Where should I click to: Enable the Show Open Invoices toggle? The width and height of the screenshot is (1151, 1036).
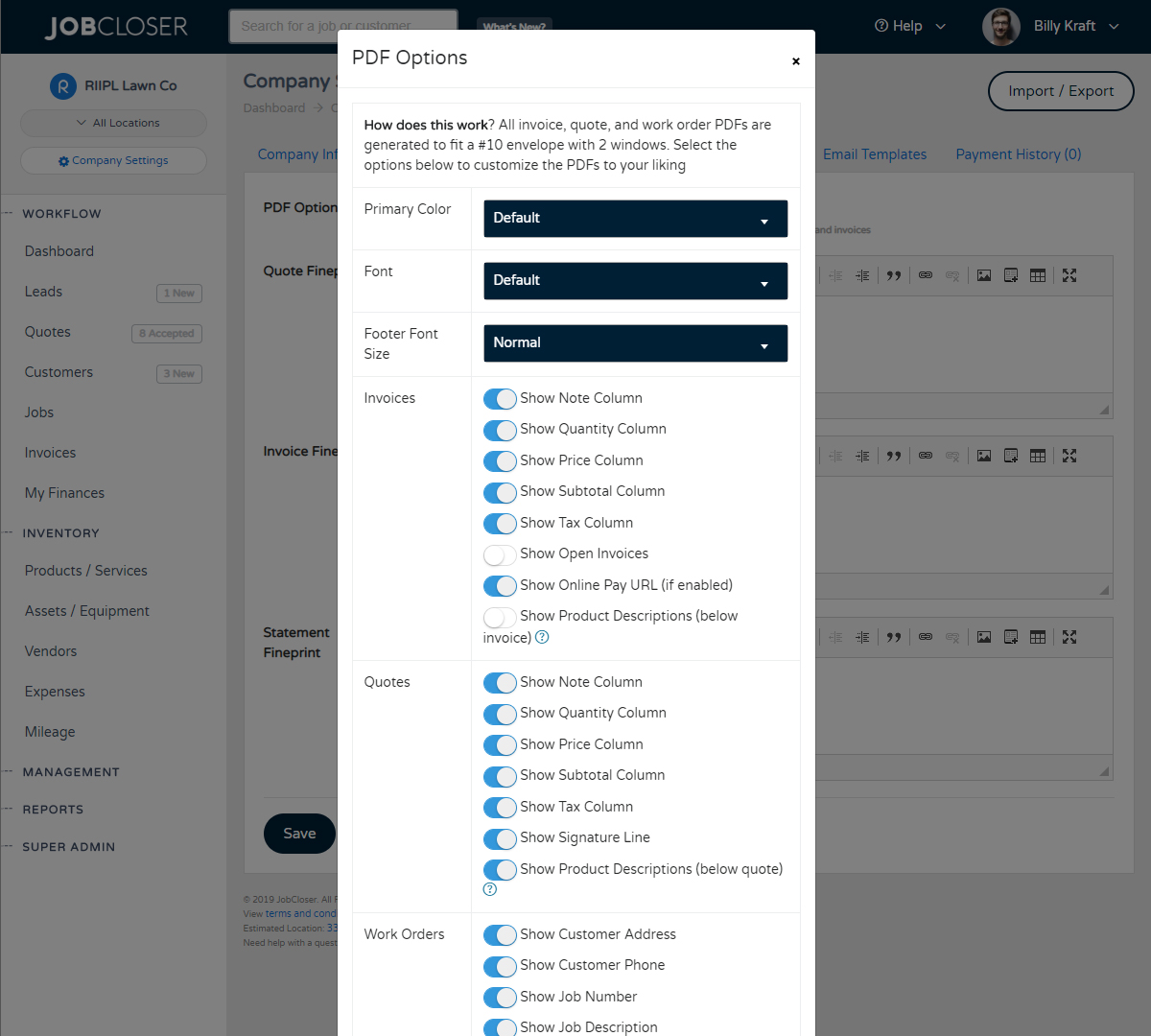point(500,553)
